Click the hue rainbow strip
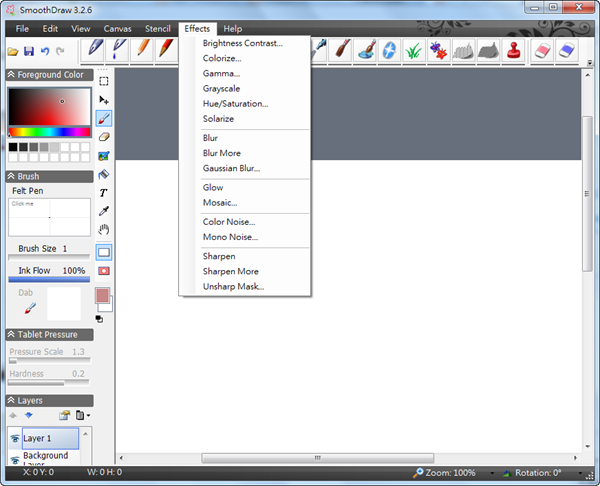600x486 pixels. tap(49, 132)
